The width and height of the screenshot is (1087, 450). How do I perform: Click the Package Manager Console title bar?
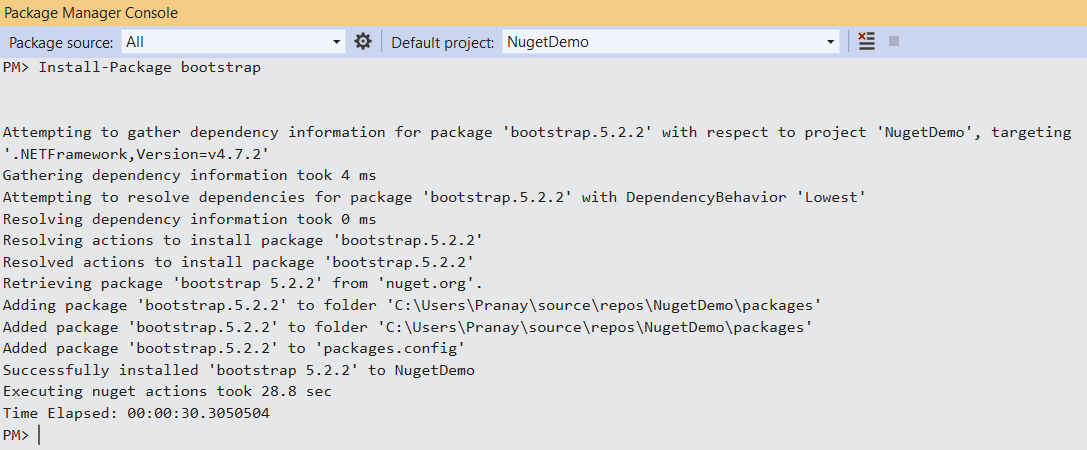(x=92, y=13)
